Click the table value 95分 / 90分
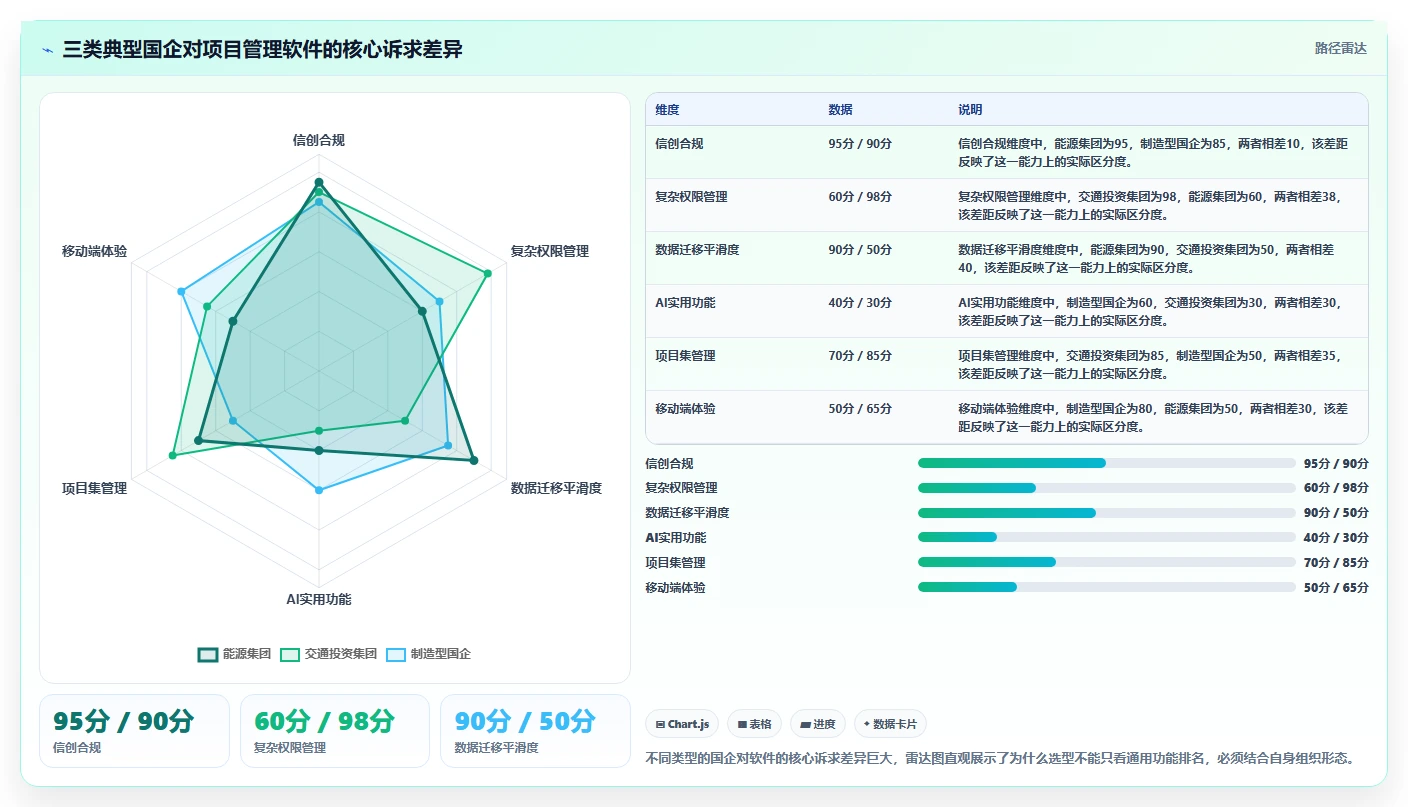The width and height of the screenshot is (1408, 807). [860, 144]
